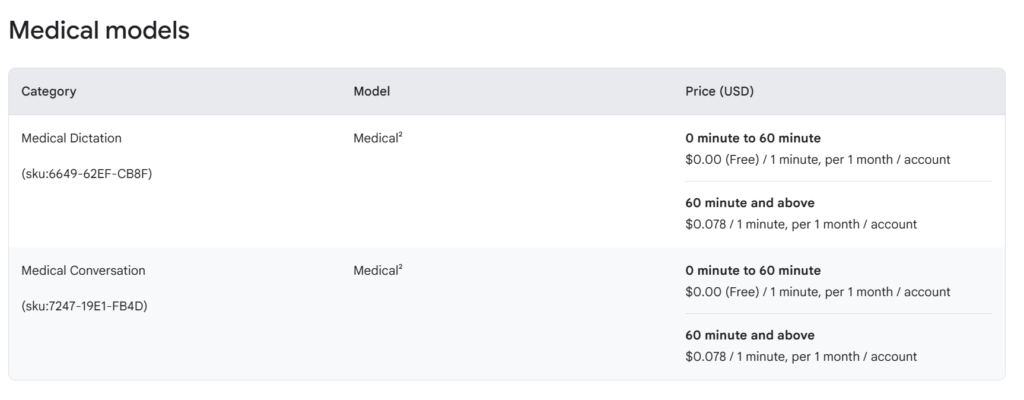Viewport: 1024px width, 400px height.
Task: Click the Medical model name in the Dictation row
Action: point(375,138)
